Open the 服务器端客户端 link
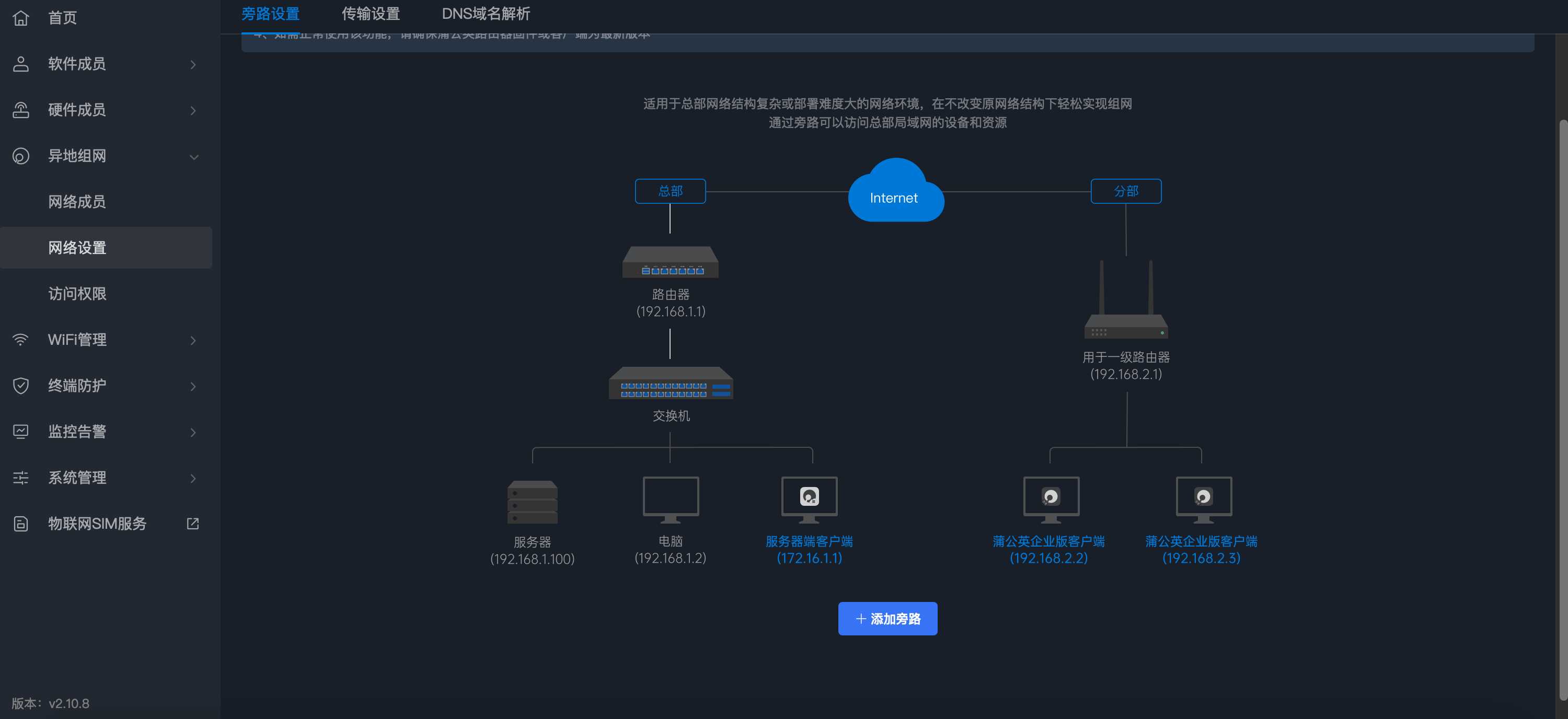This screenshot has height=719, width=1568. (x=809, y=541)
